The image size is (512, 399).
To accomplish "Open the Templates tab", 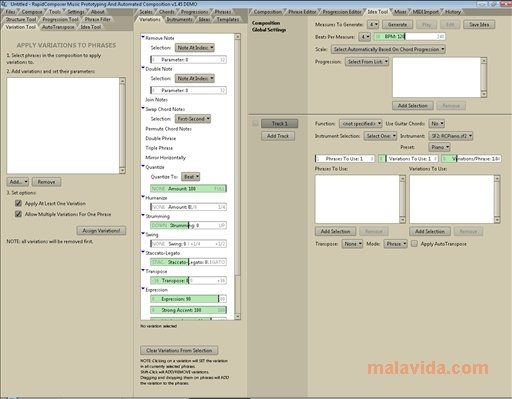I will click(x=228, y=19).
